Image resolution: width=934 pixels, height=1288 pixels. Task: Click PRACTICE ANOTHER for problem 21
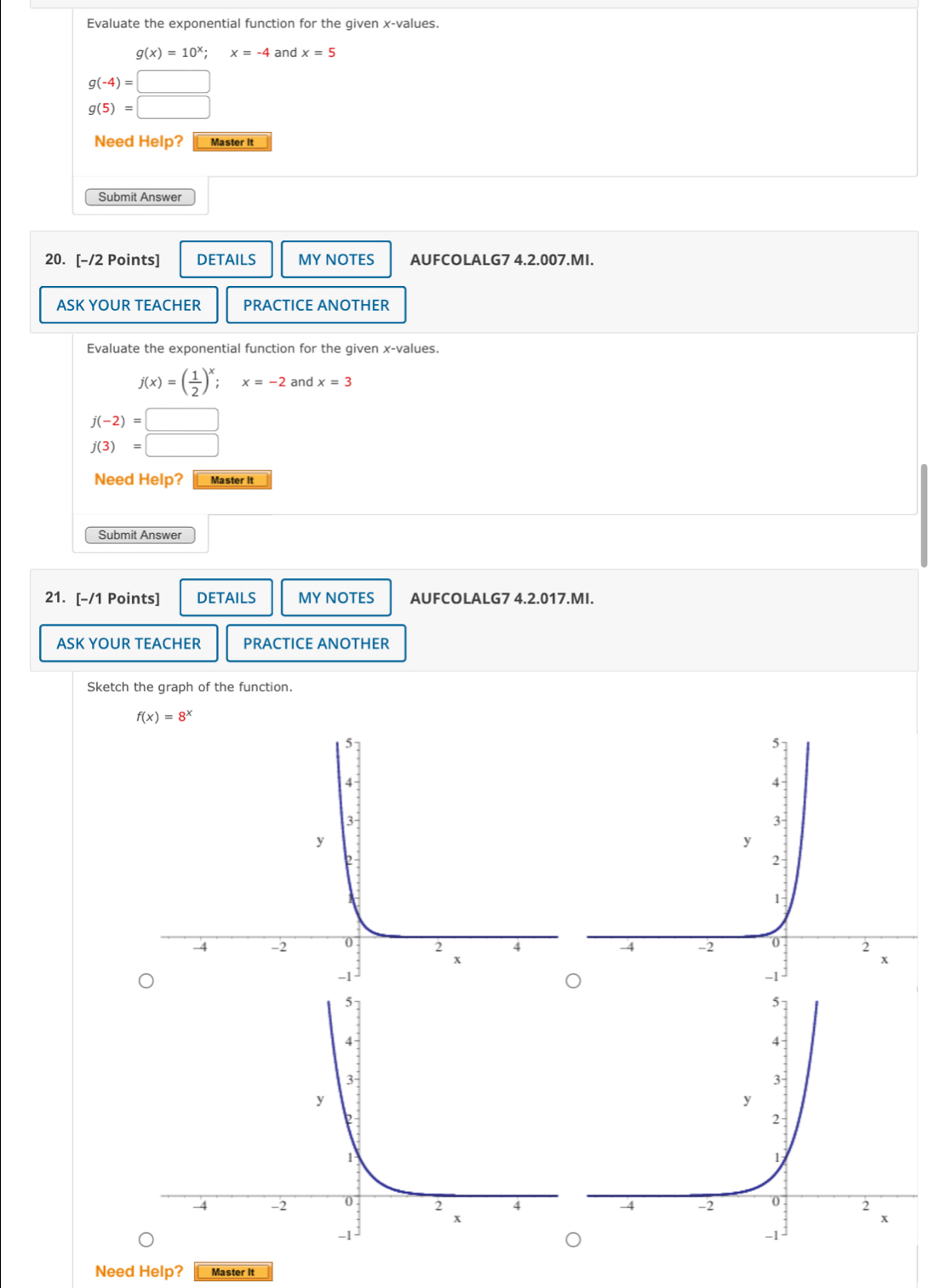click(x=316, y=643)
